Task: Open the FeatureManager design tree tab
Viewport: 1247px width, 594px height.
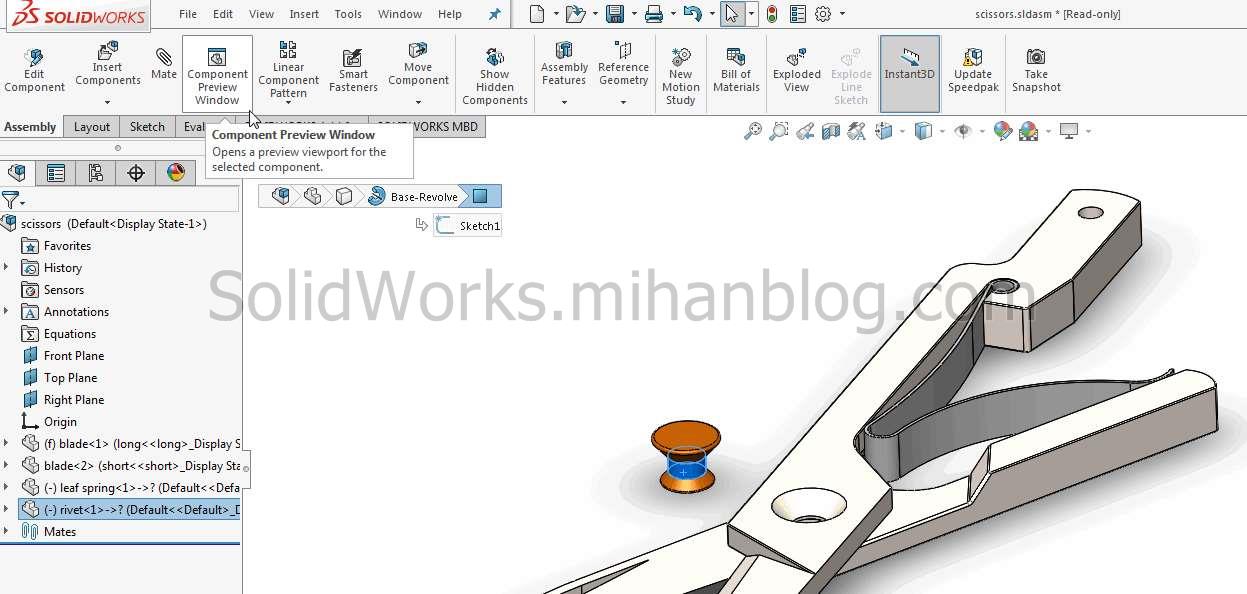Action: (x=16, y=173)
